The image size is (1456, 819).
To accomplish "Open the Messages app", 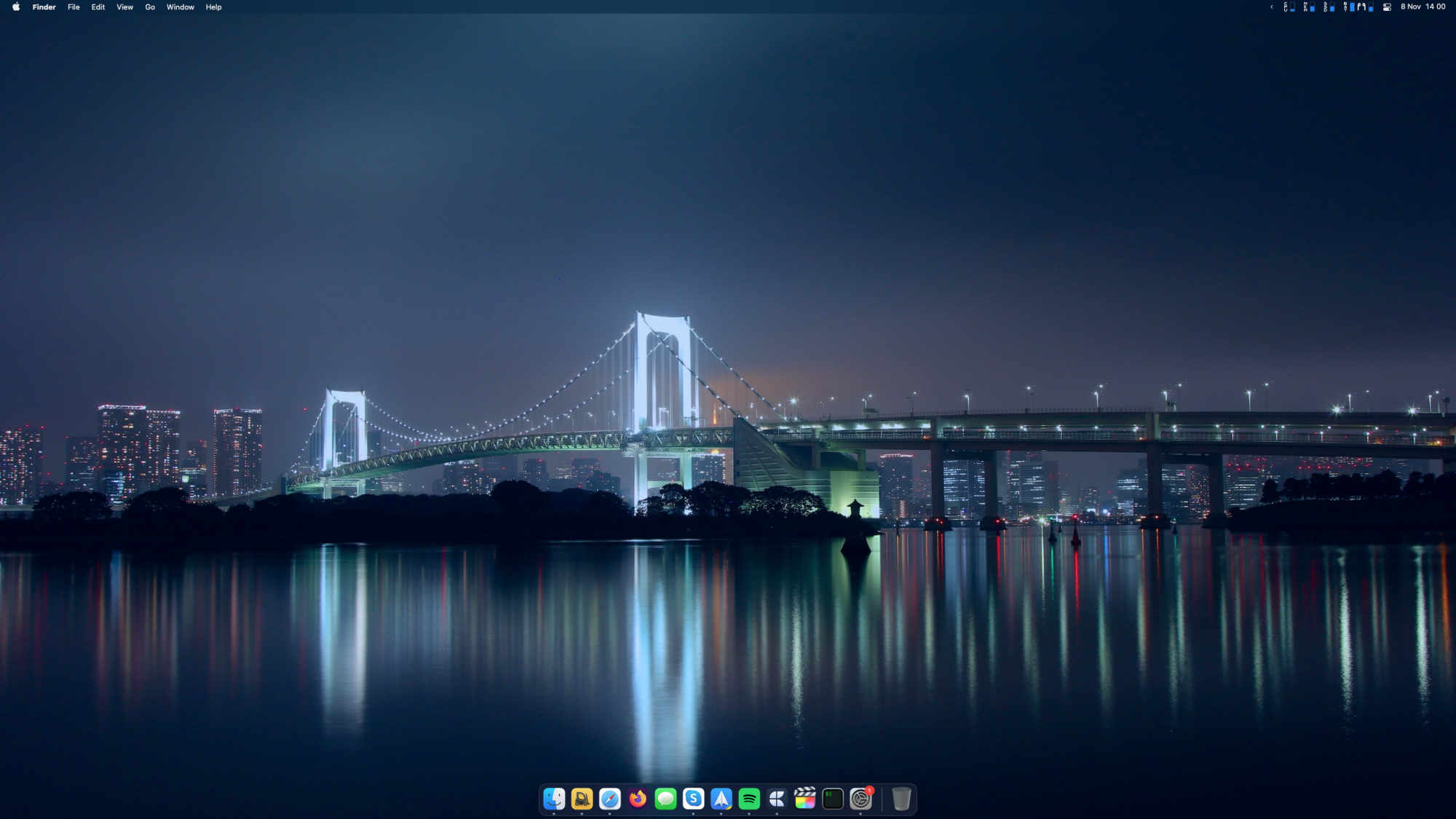I will pyautogui.click(x=665, y=799).
